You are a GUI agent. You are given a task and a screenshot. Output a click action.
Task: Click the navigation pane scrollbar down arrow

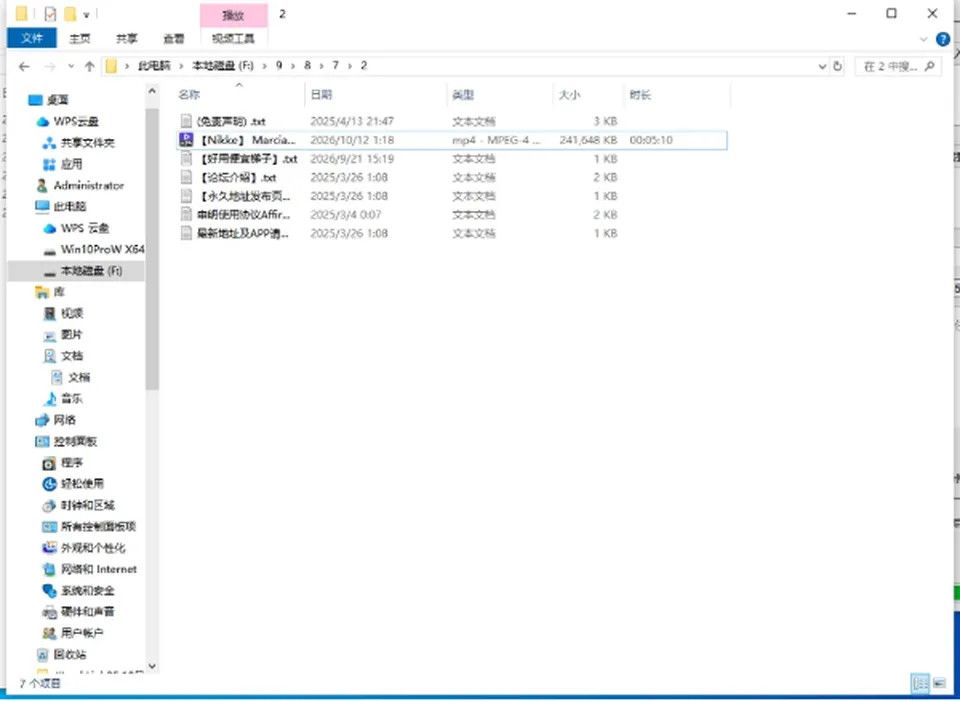tap(152, 666)
